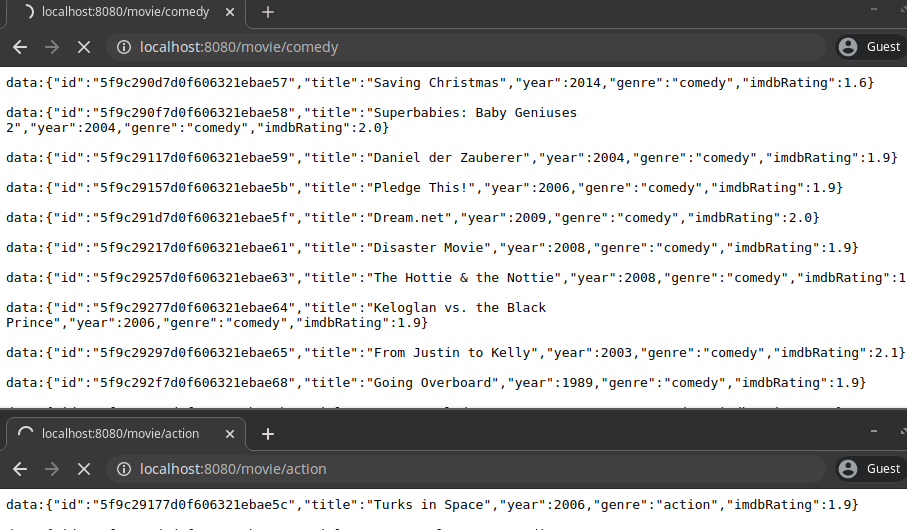Screen dimensions: 907x530
Task: Click the forward arrow in the action window
Action: pos(51,469)
